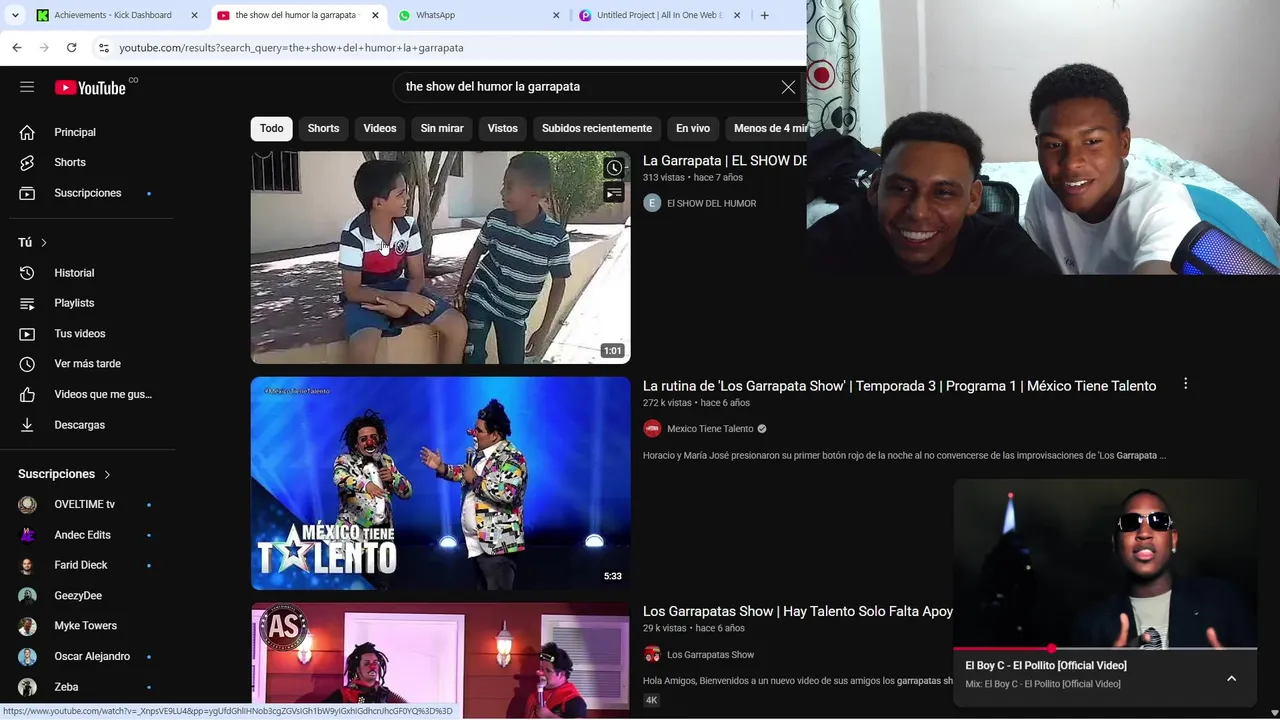Click EL SHOW DEL HUMOR channel avatar
The width and height of the screenshot is (1280, 720).
652,203
